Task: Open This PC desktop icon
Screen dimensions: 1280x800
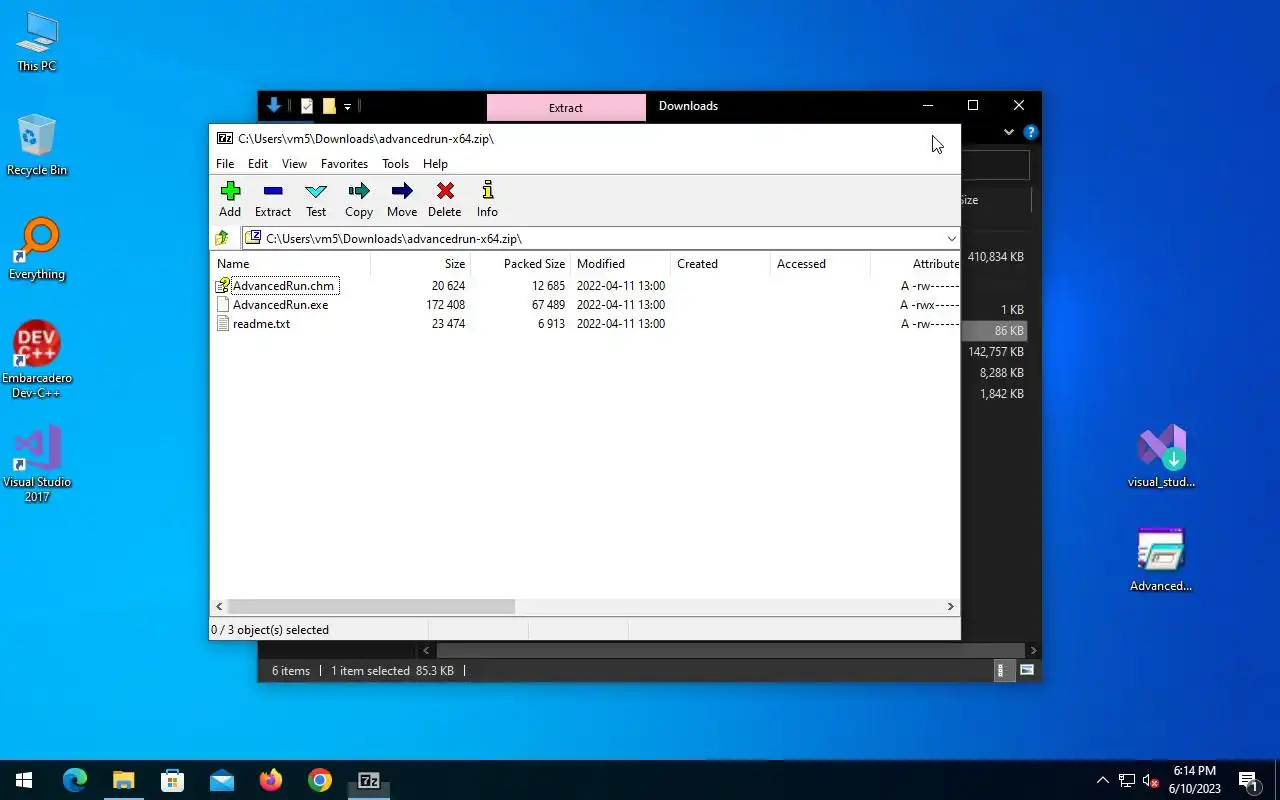Action: [37, 42]
